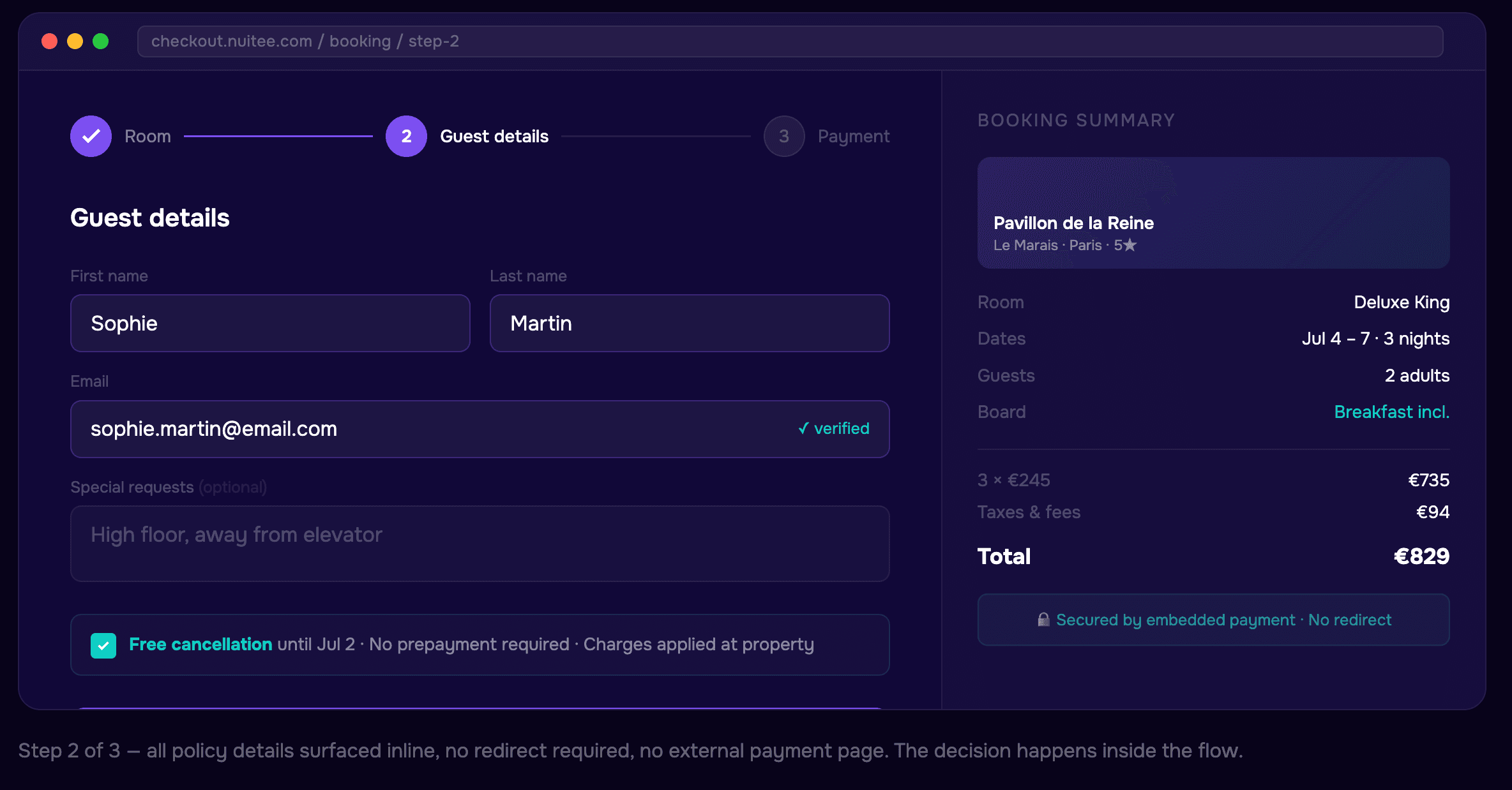Click the browser address bar URL

pyautogui.click(x=305, y=41)
